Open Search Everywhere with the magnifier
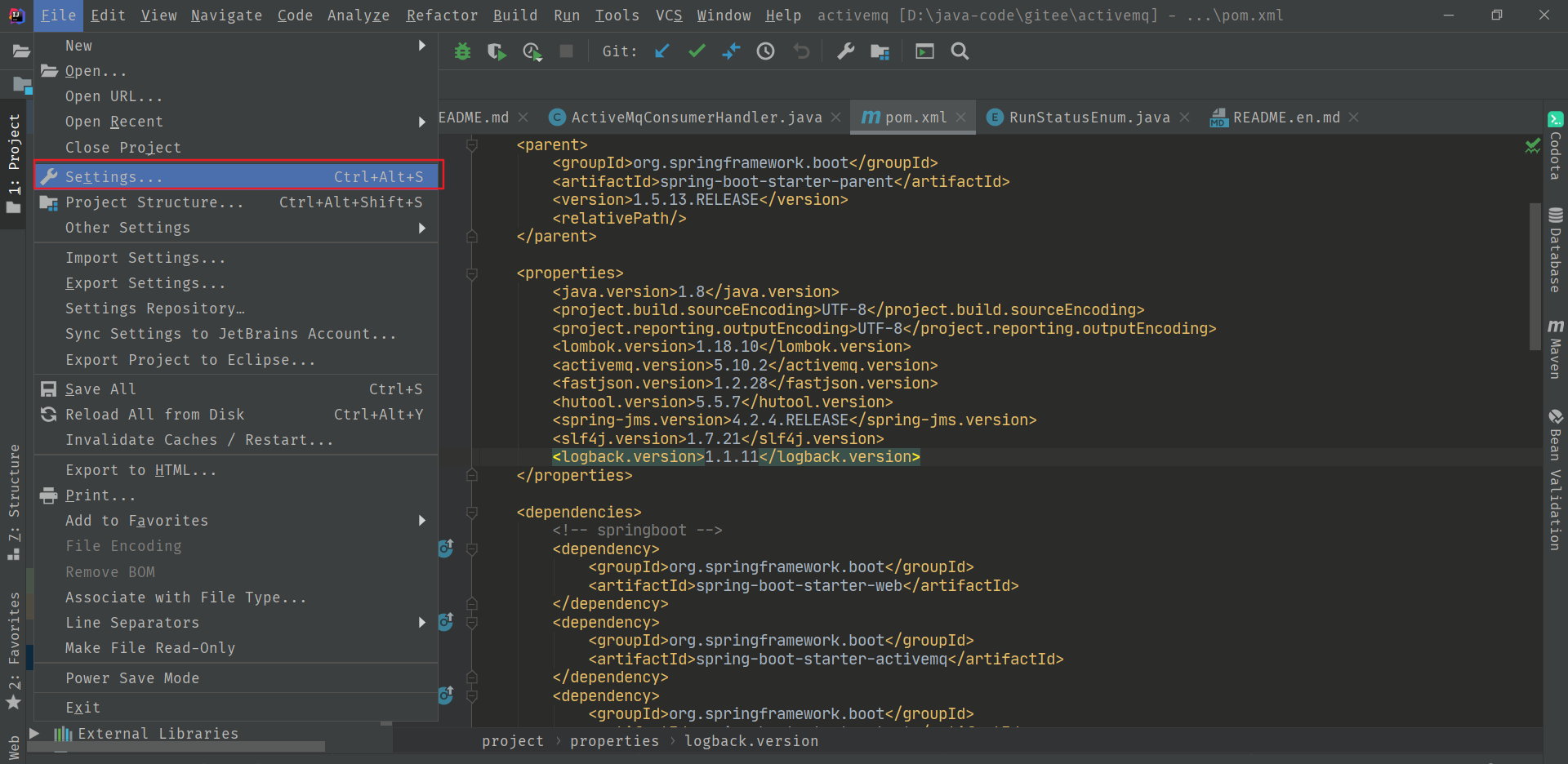1568x764 pixels. pos(960,51)
